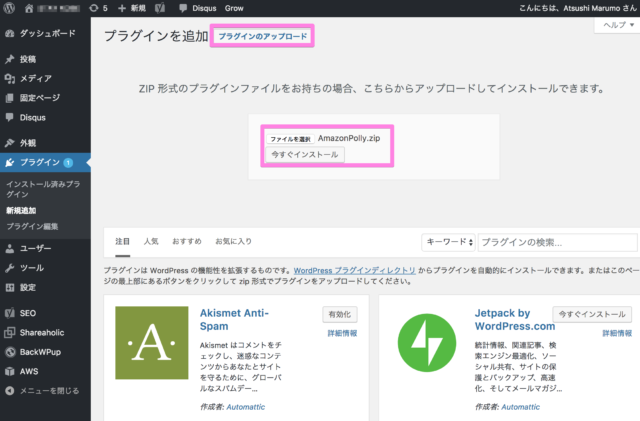The image size is (640, 421).
Task: Open 詳細情報 for Jetpack
Action: point(617,333)
